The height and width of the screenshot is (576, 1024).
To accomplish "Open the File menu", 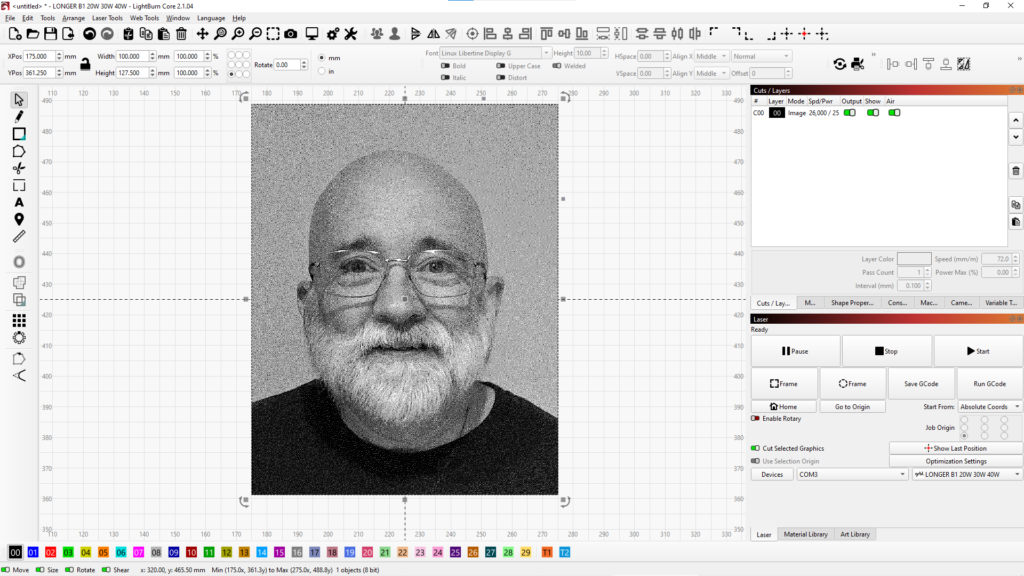I will point(10,18).
